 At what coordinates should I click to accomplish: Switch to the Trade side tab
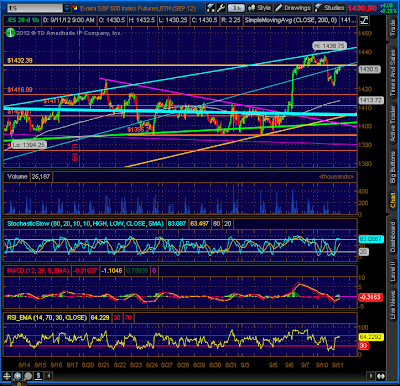point(393,28)
